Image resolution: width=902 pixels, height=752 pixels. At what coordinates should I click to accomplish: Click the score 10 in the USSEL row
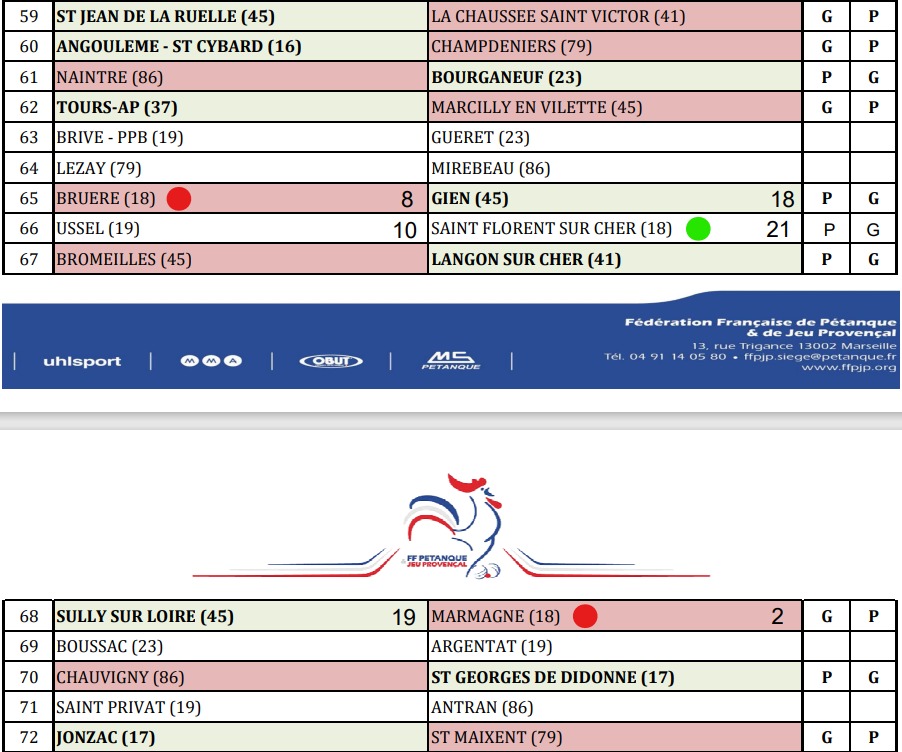click(404, 230)
